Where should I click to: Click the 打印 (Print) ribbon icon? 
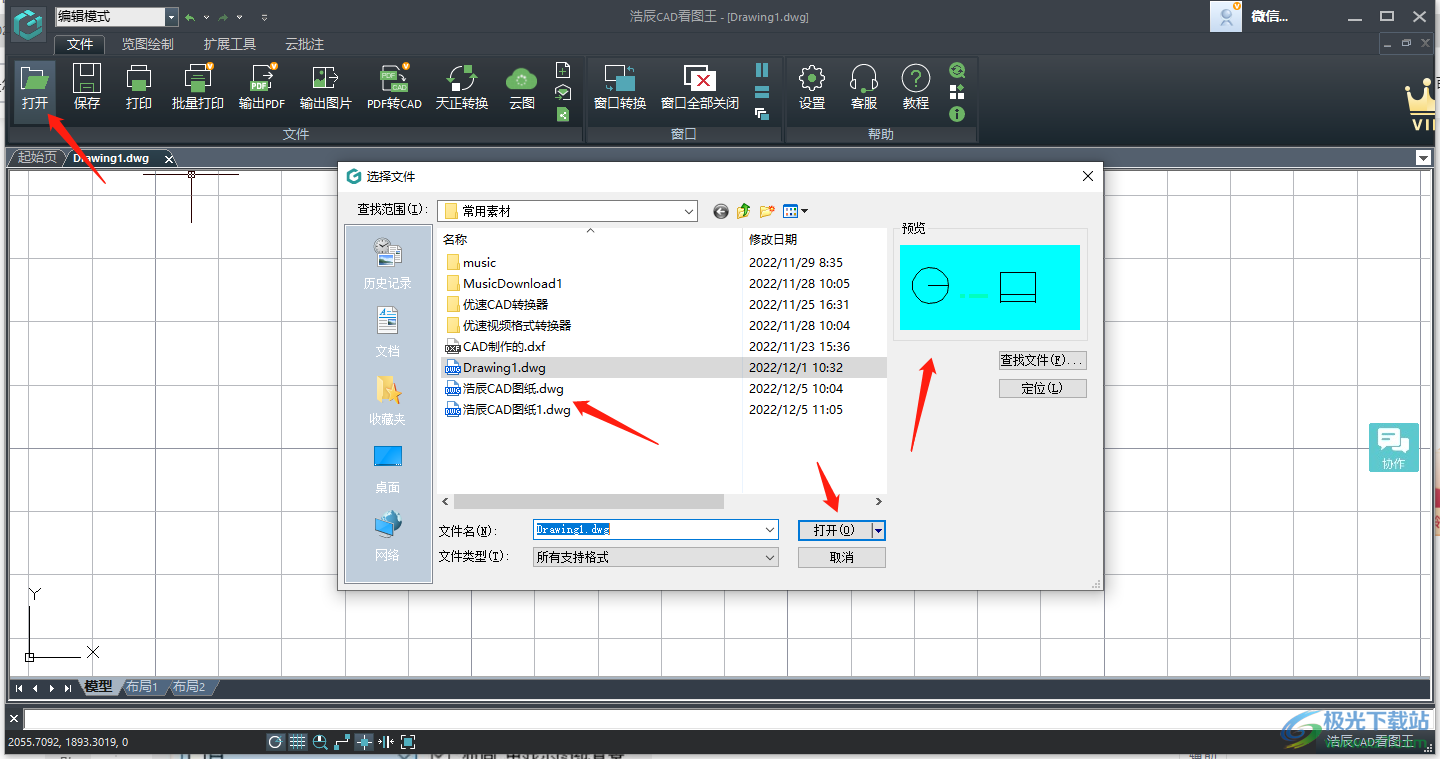pos(139,87)
